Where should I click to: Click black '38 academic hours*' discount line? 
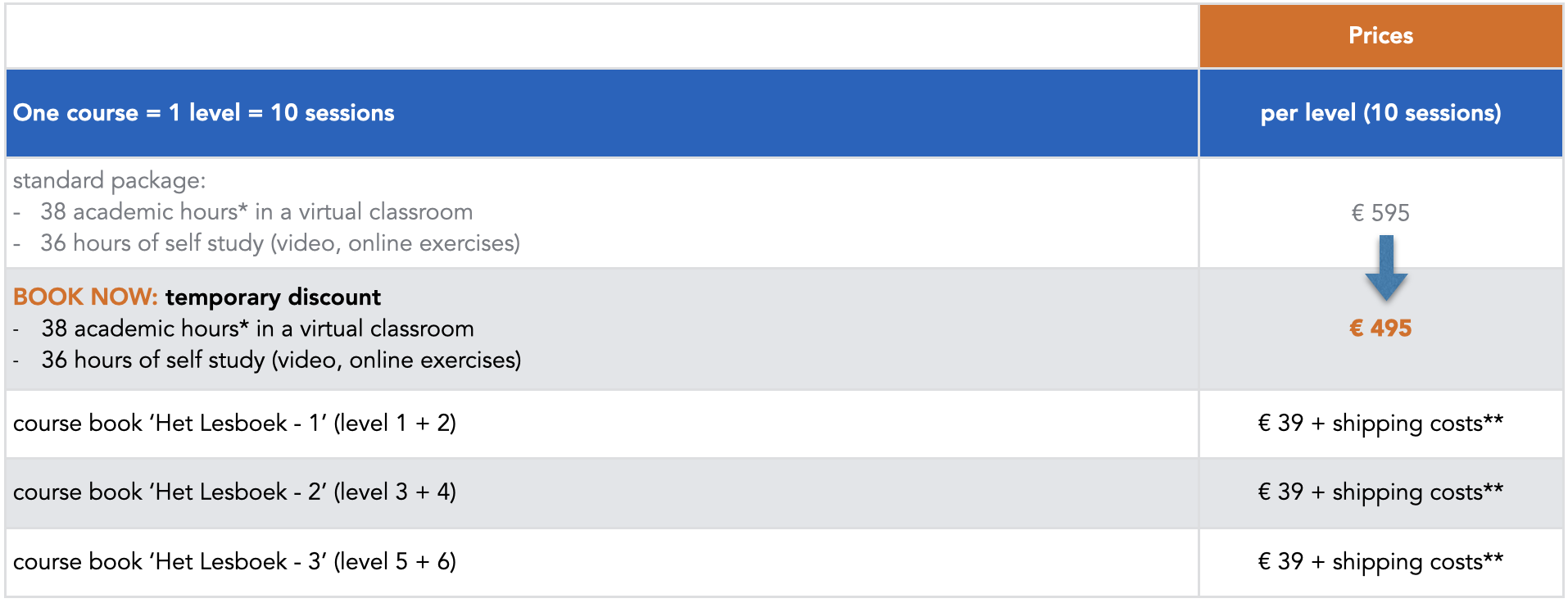coord(257,329)
